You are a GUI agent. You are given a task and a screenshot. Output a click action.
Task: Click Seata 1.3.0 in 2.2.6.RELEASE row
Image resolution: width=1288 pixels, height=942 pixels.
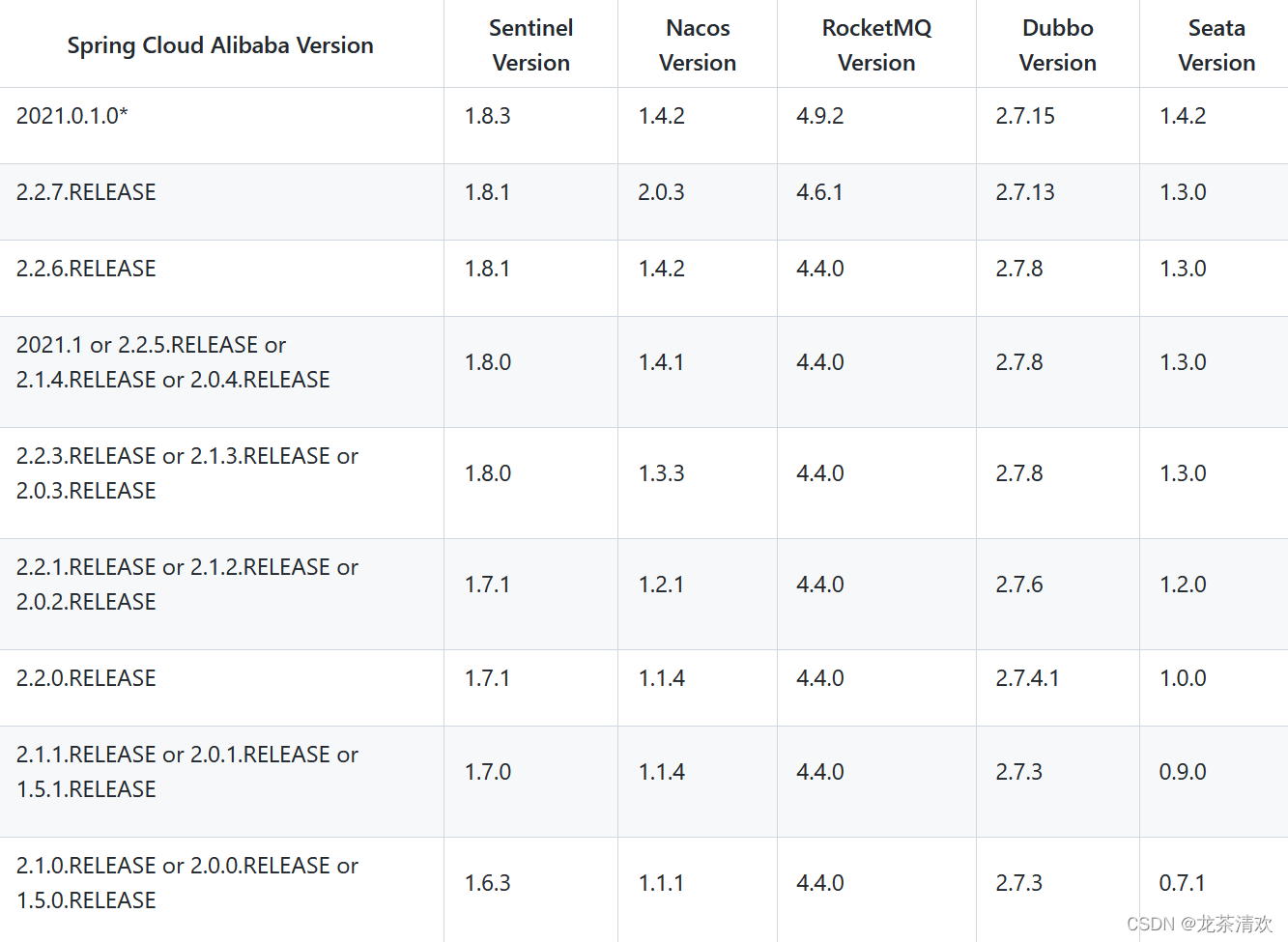[1183, 269]
